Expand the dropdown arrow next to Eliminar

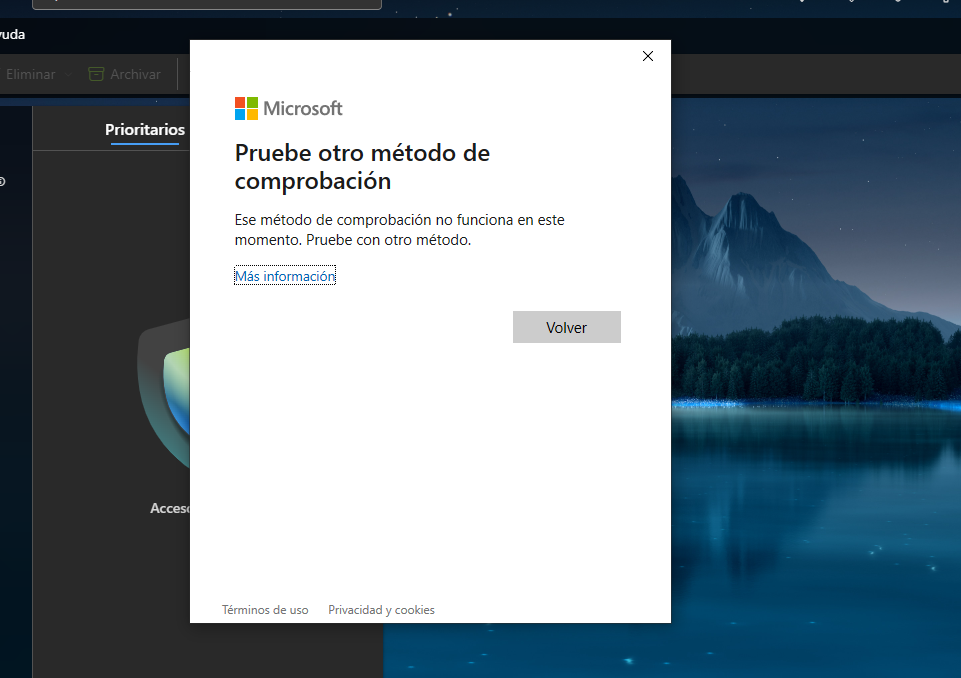[67, 73]
